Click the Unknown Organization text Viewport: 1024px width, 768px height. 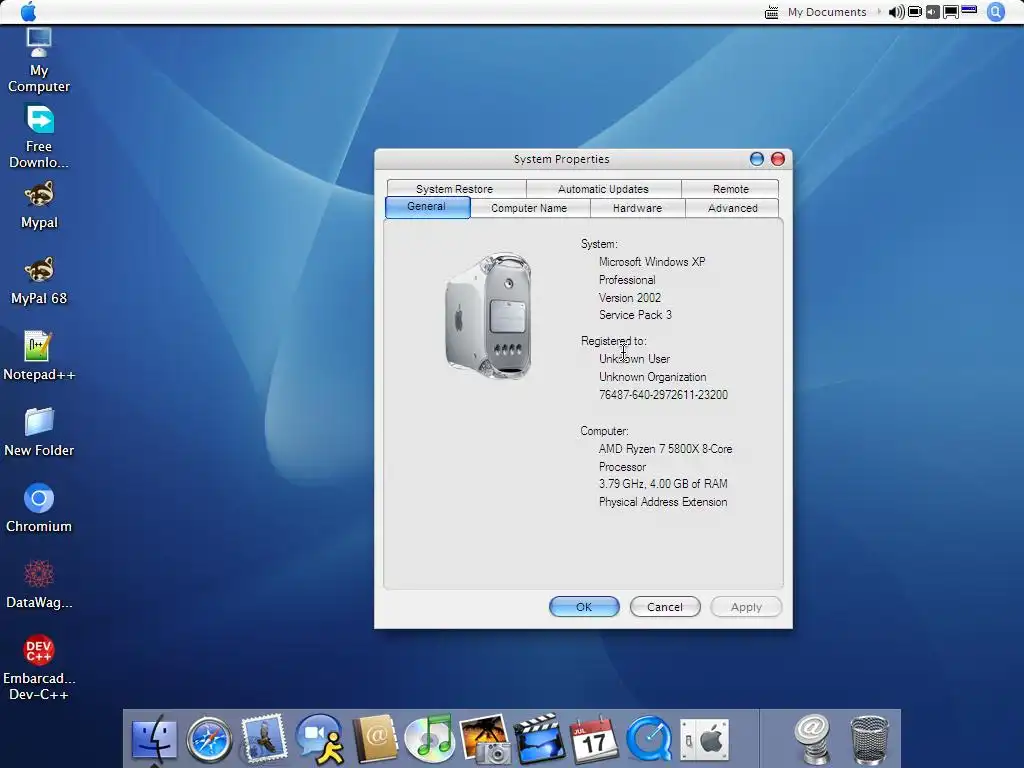[652, 377]
